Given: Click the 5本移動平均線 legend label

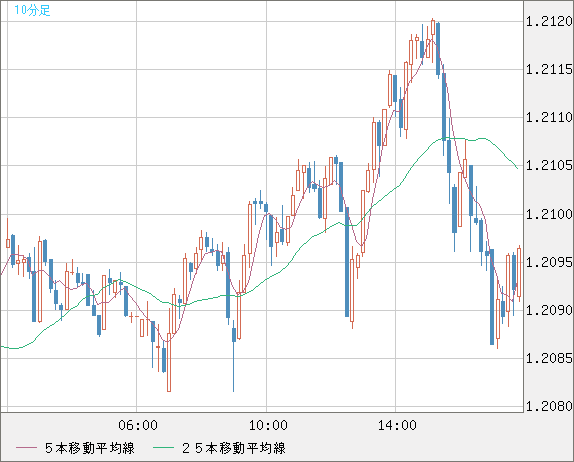Looking at the screenshot, I should coord(90,448).
